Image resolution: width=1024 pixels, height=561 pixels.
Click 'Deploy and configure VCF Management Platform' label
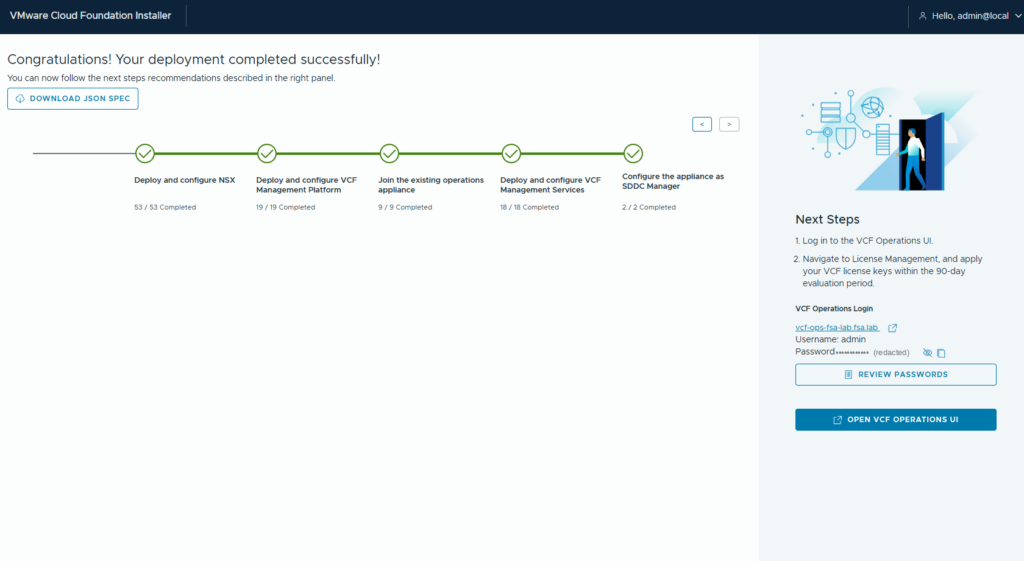(306, 185)
